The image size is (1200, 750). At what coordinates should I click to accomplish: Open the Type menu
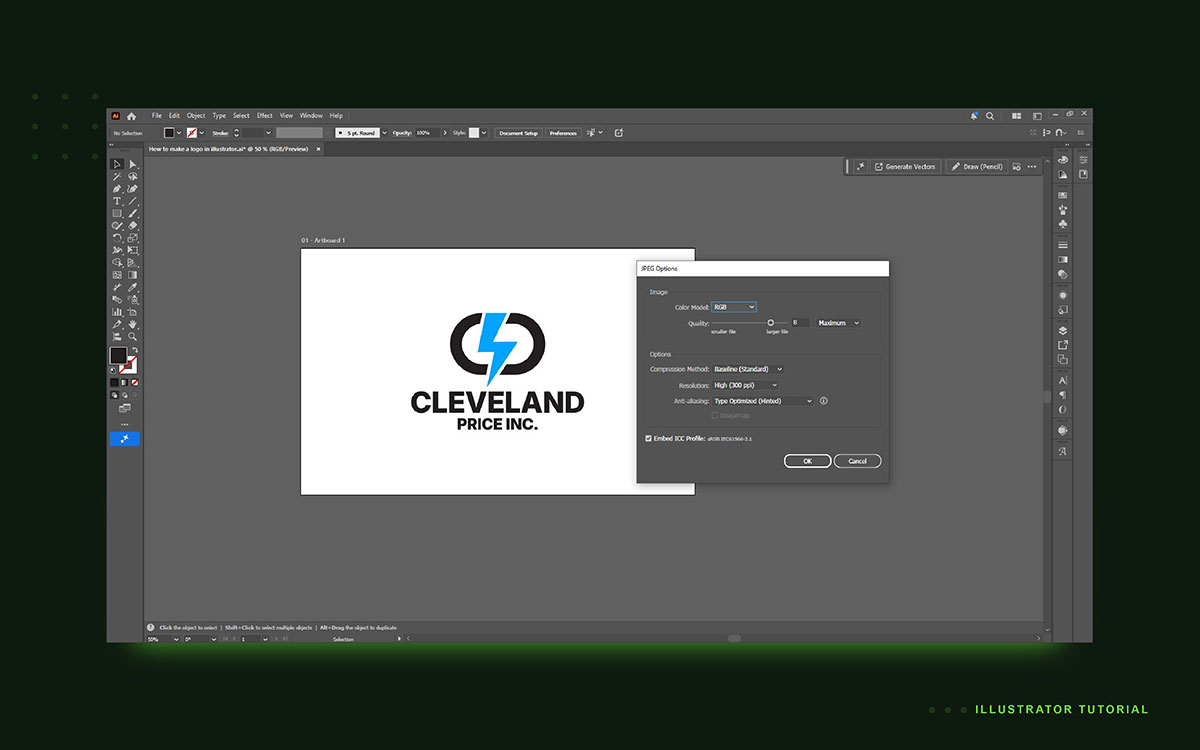[x=219, y=116]
